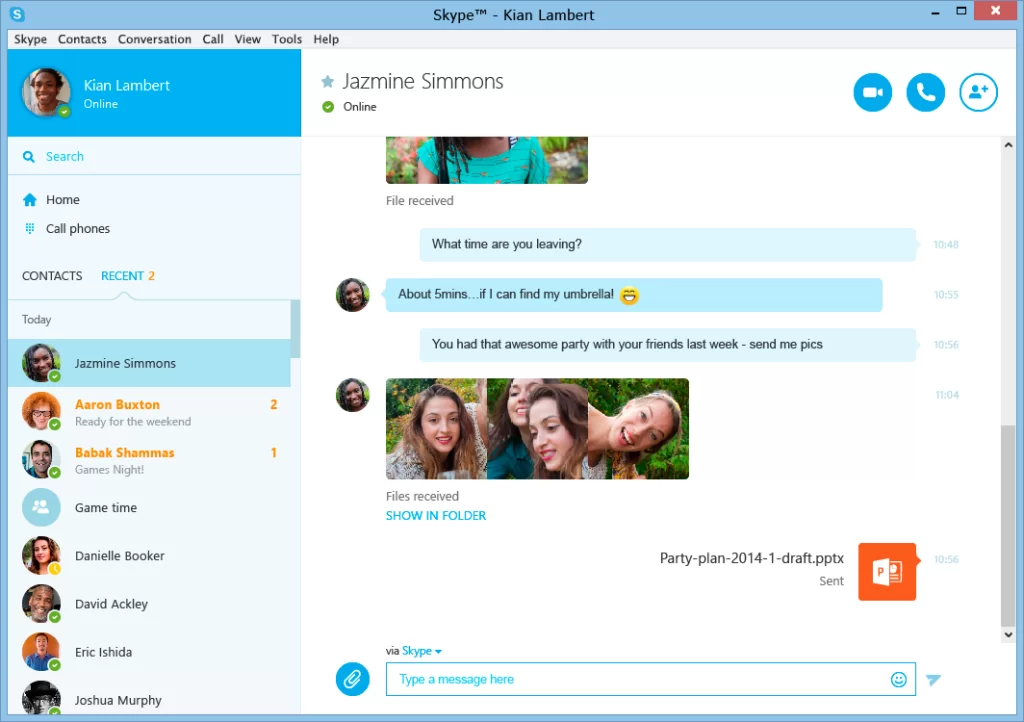Switch to the RECENT tab
This screenshot has width=1024, height=722.
[122, 276]
